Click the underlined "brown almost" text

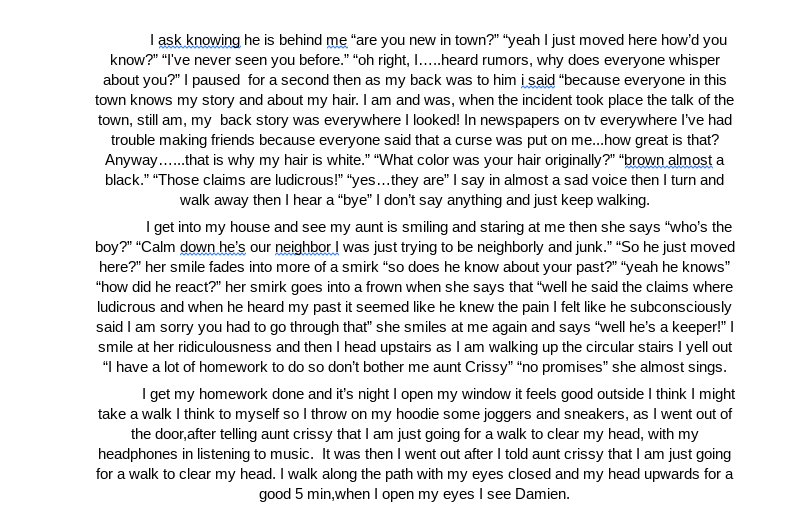coord(668,160)
